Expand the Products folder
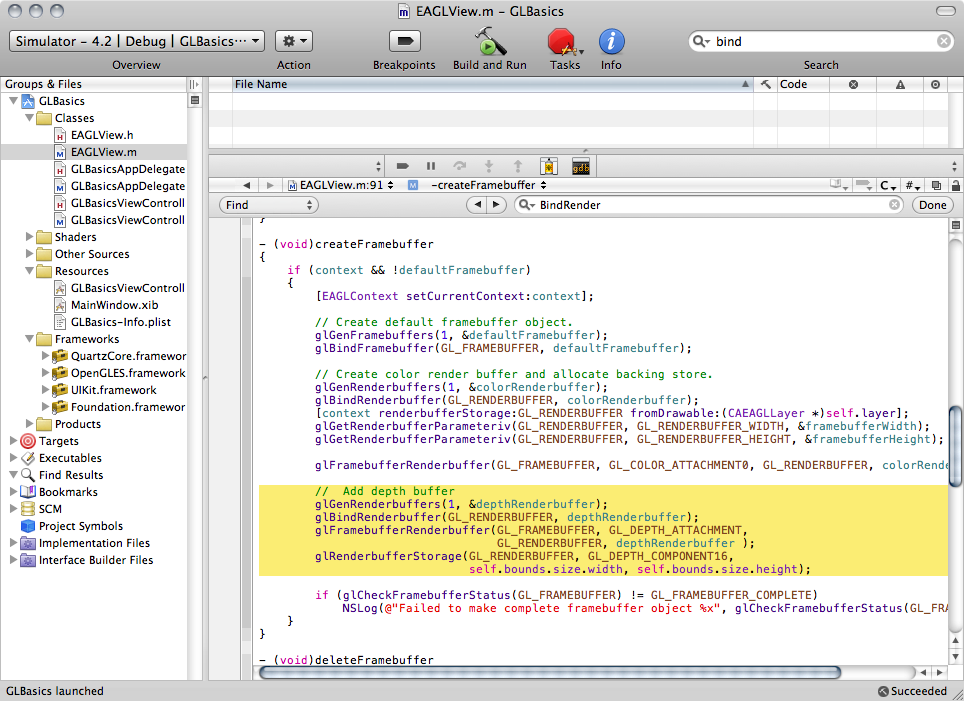This screenshot has width=964, height=701. pyautogui.click(x=30, y=424)
